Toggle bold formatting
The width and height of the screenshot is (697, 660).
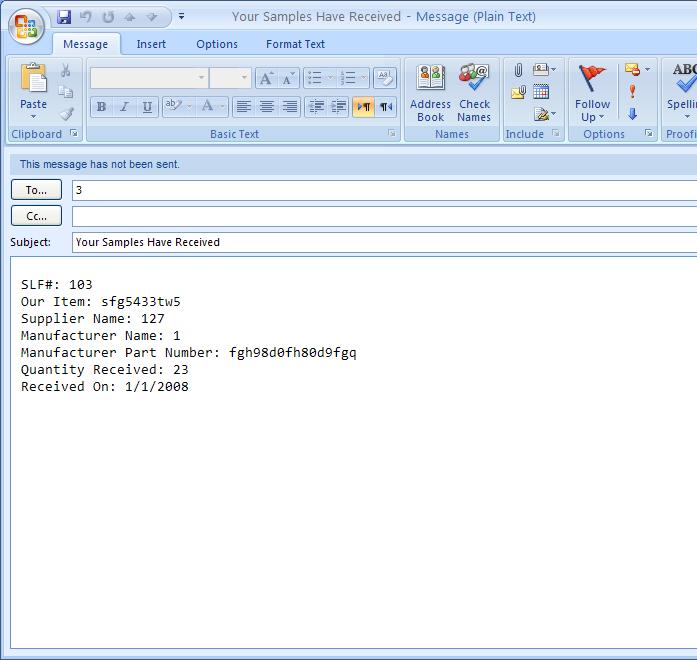pos(101,107)
